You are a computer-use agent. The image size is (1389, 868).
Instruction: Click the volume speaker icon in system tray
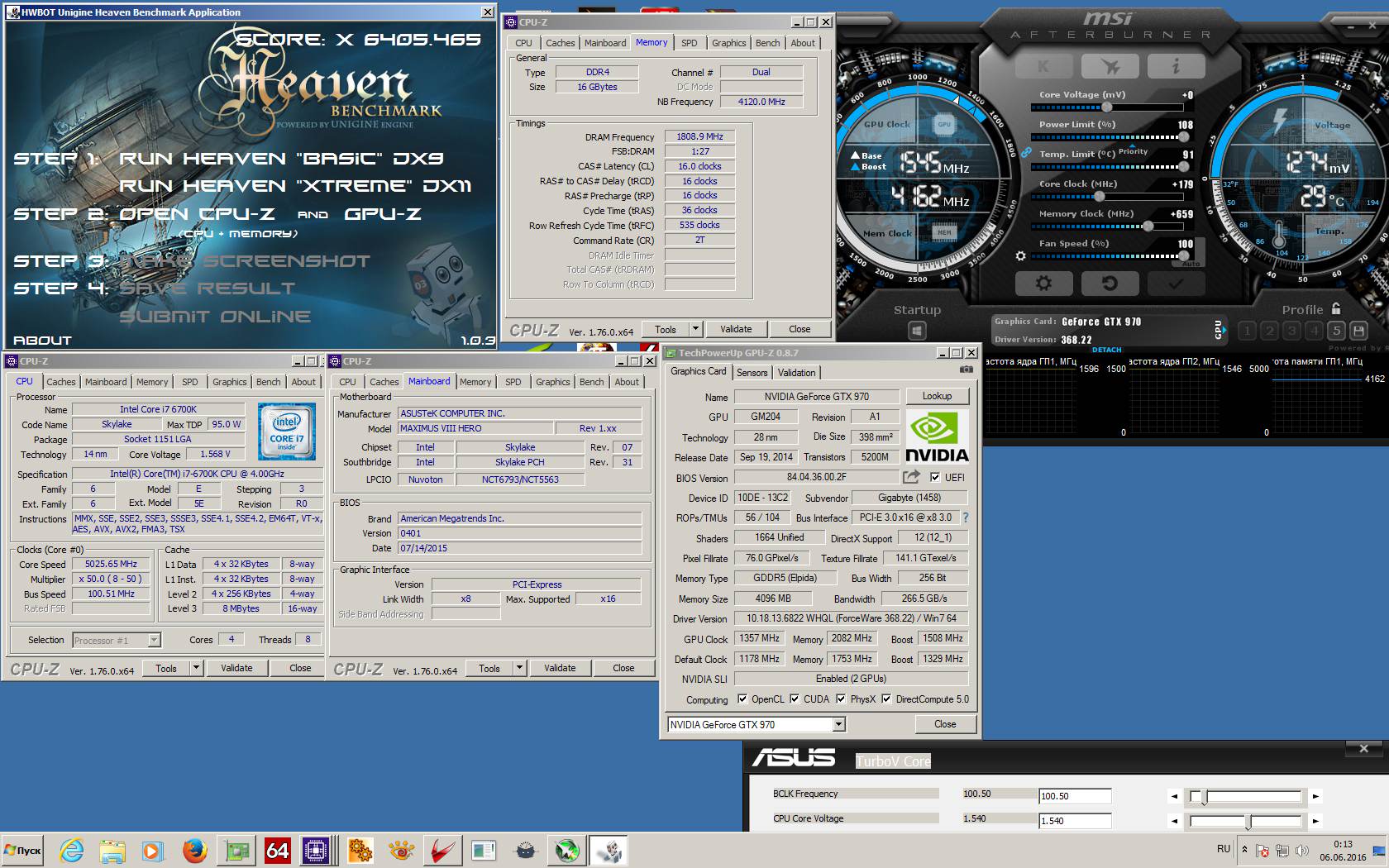click(1302, 850)
